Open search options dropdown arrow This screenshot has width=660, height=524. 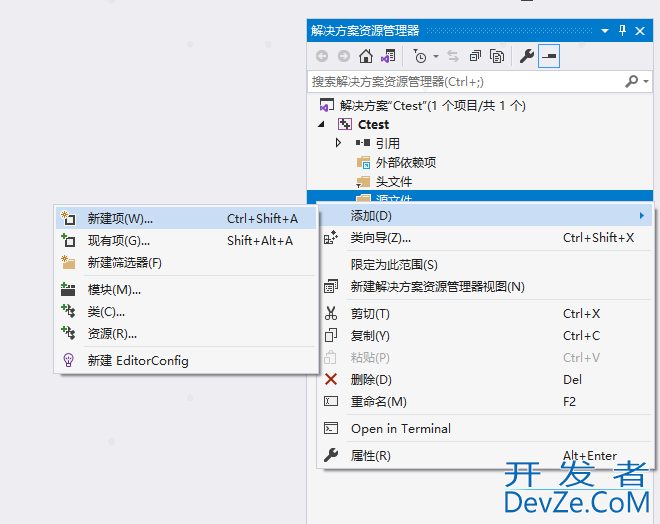[646, 81]
